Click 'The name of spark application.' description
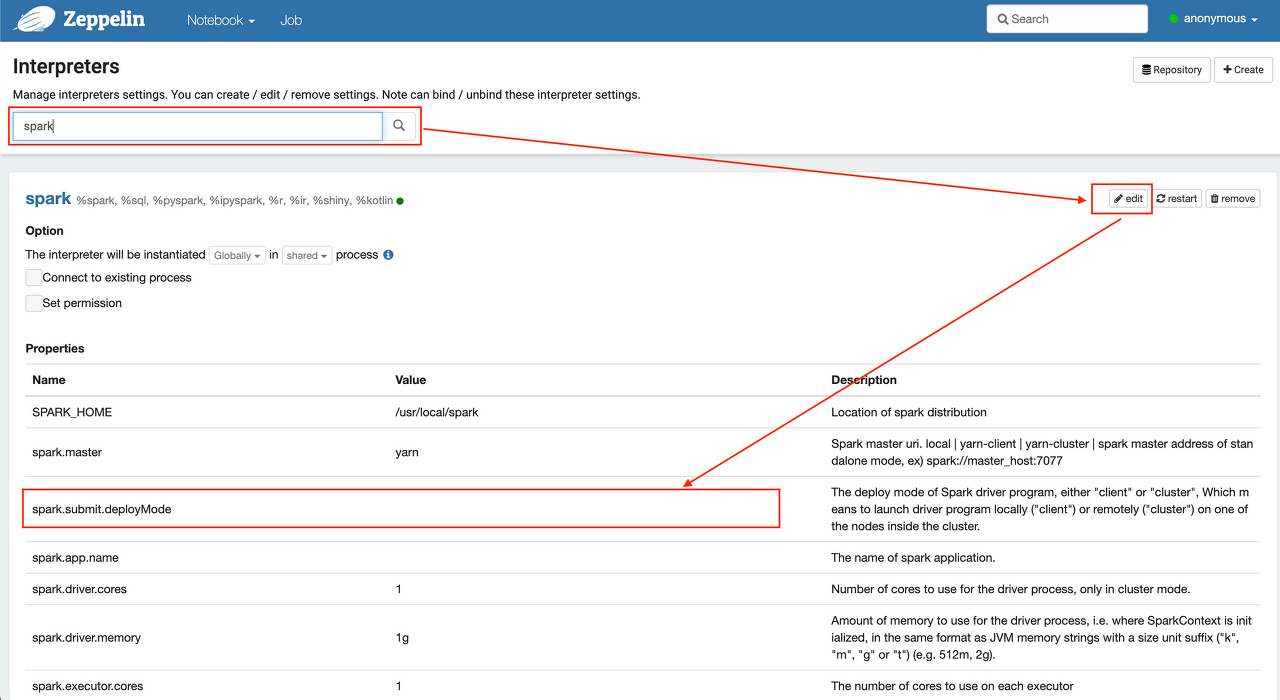 (x=913, y=557)
